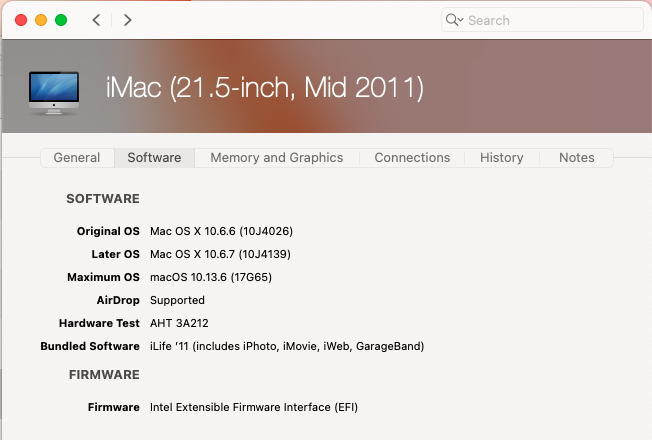View the History tab

[501, 158]
